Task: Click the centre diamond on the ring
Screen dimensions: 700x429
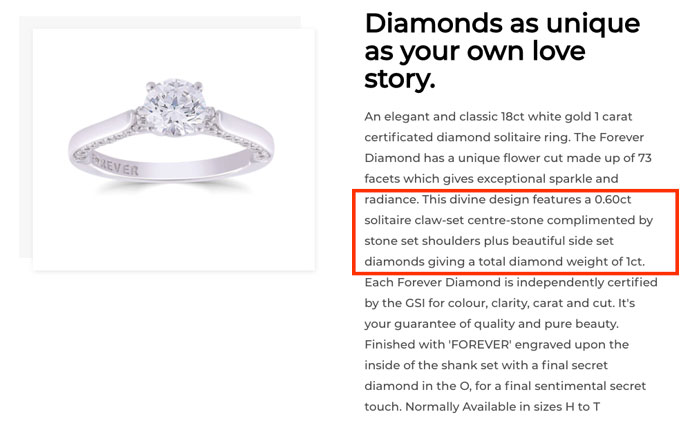Action: 175,106
